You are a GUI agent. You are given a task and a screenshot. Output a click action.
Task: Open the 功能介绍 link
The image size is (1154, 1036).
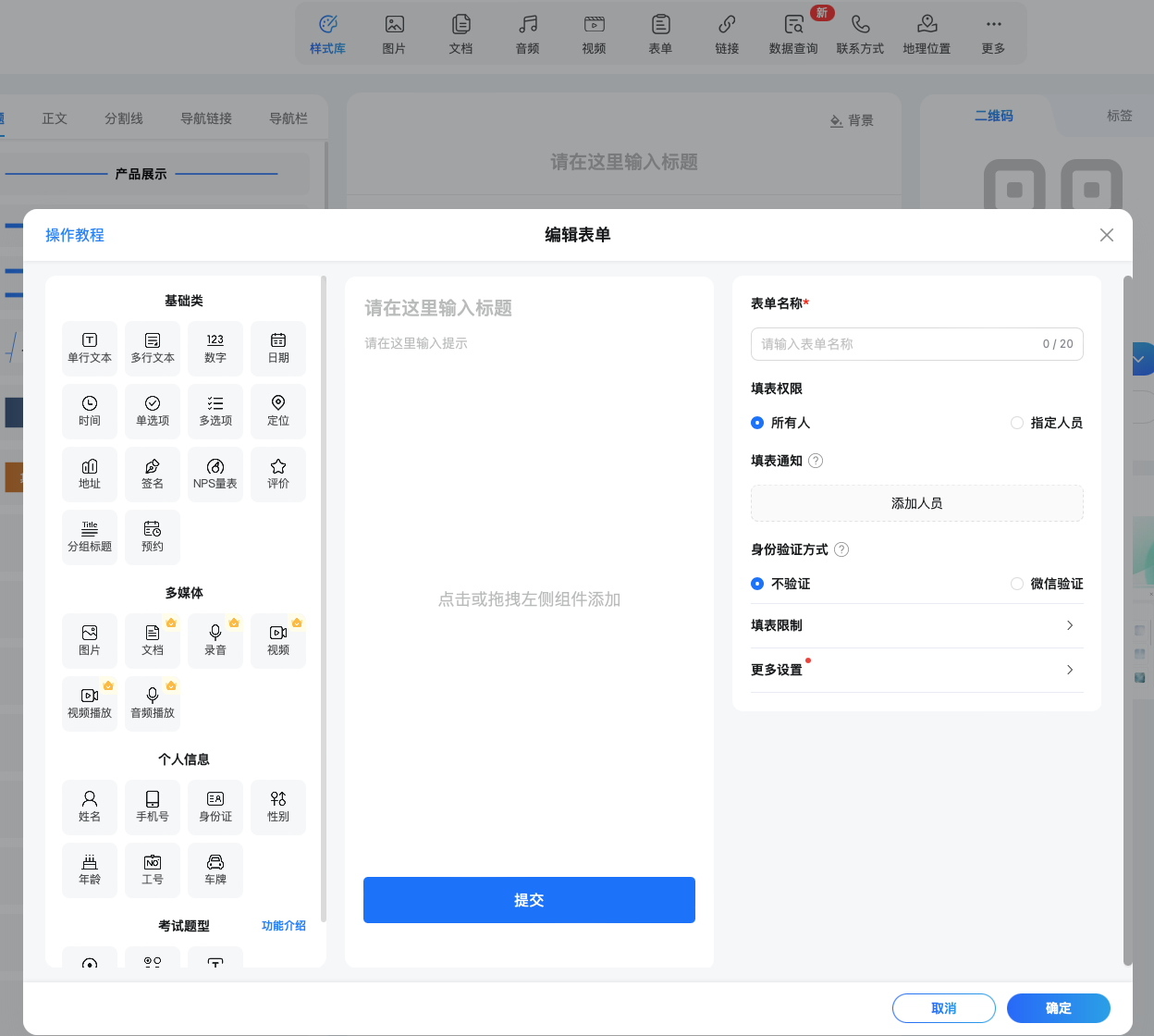pos(284,926)
